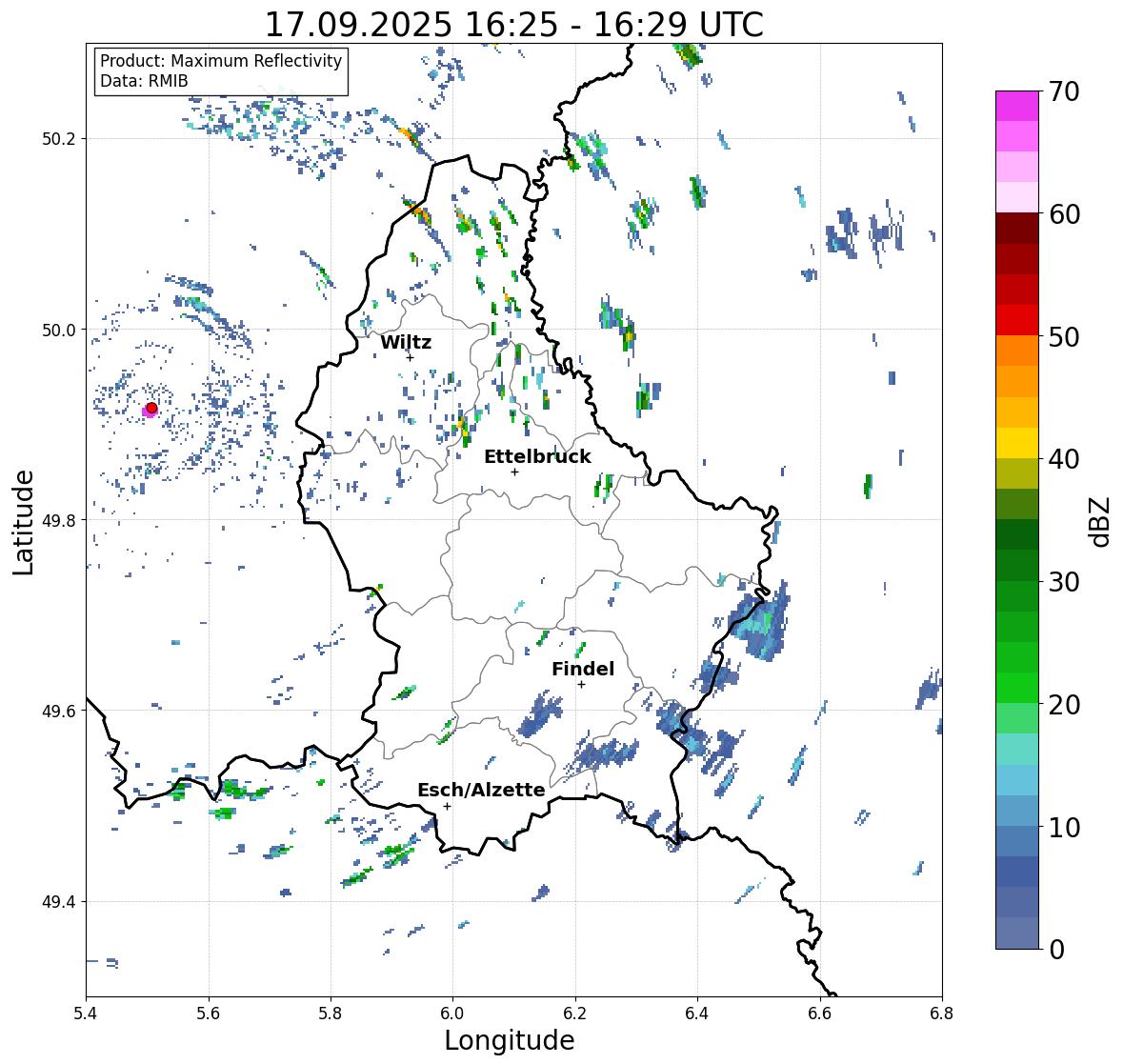Click the 50.0 latitude tick label
This screenshot has height=1064, width=1123.
(x=59, y=331)
